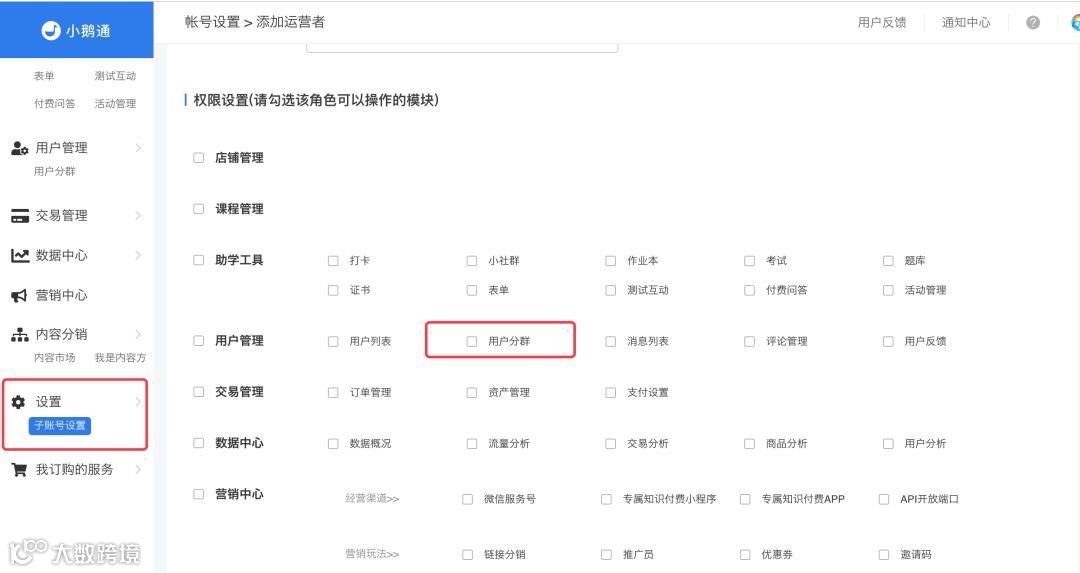Click the 设置 gear icon
1080x573 pixels.
point(19,402)
